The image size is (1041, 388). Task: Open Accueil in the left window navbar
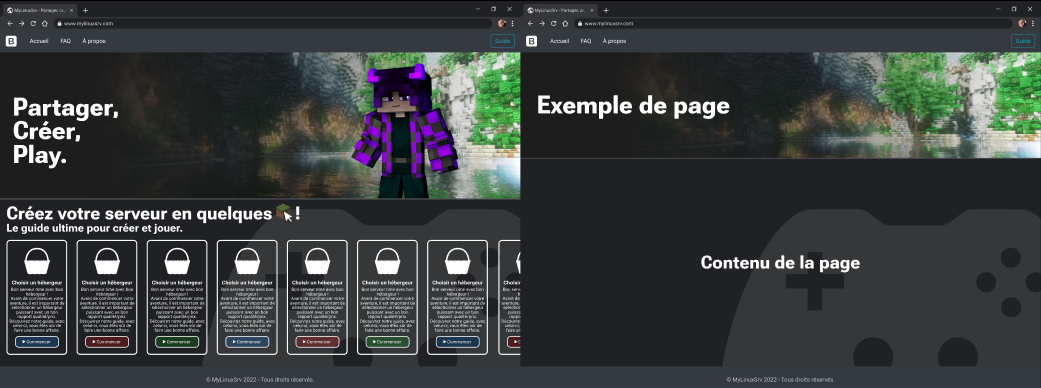(39, 41)
